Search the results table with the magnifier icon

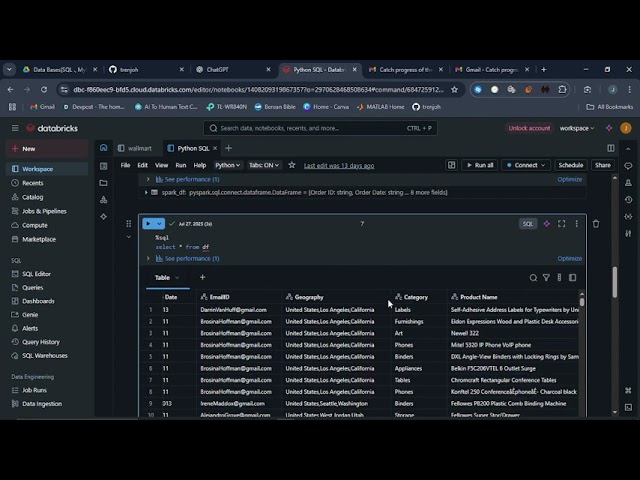[533, 278]
